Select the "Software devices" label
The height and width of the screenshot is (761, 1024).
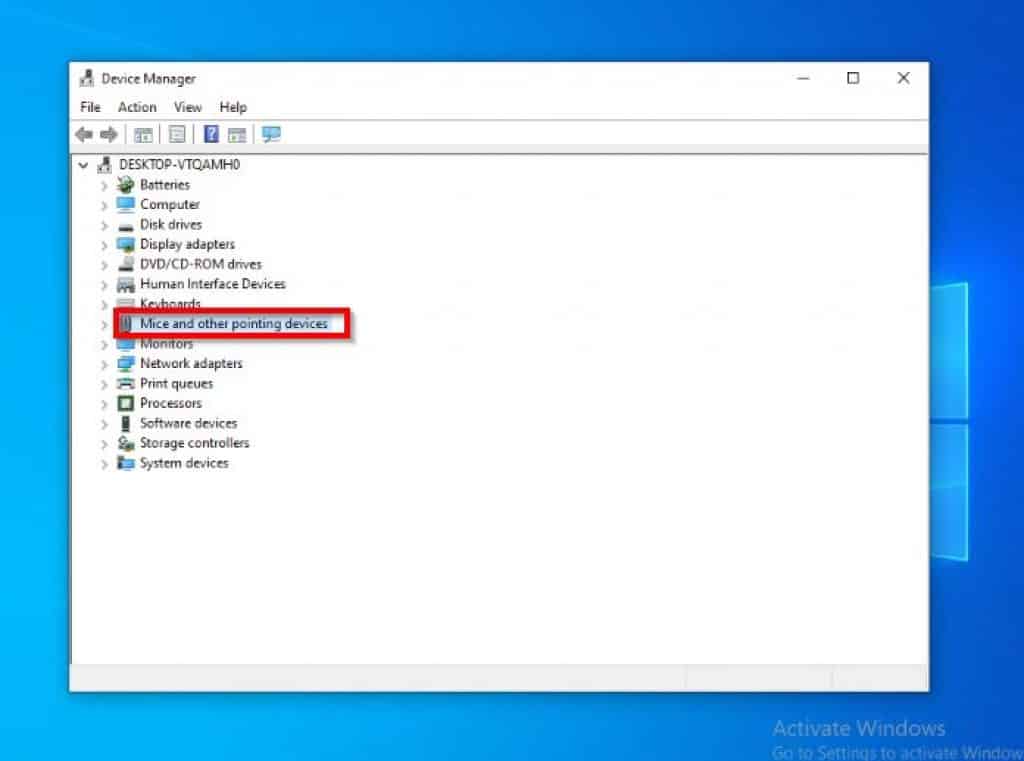click(188, 423)
